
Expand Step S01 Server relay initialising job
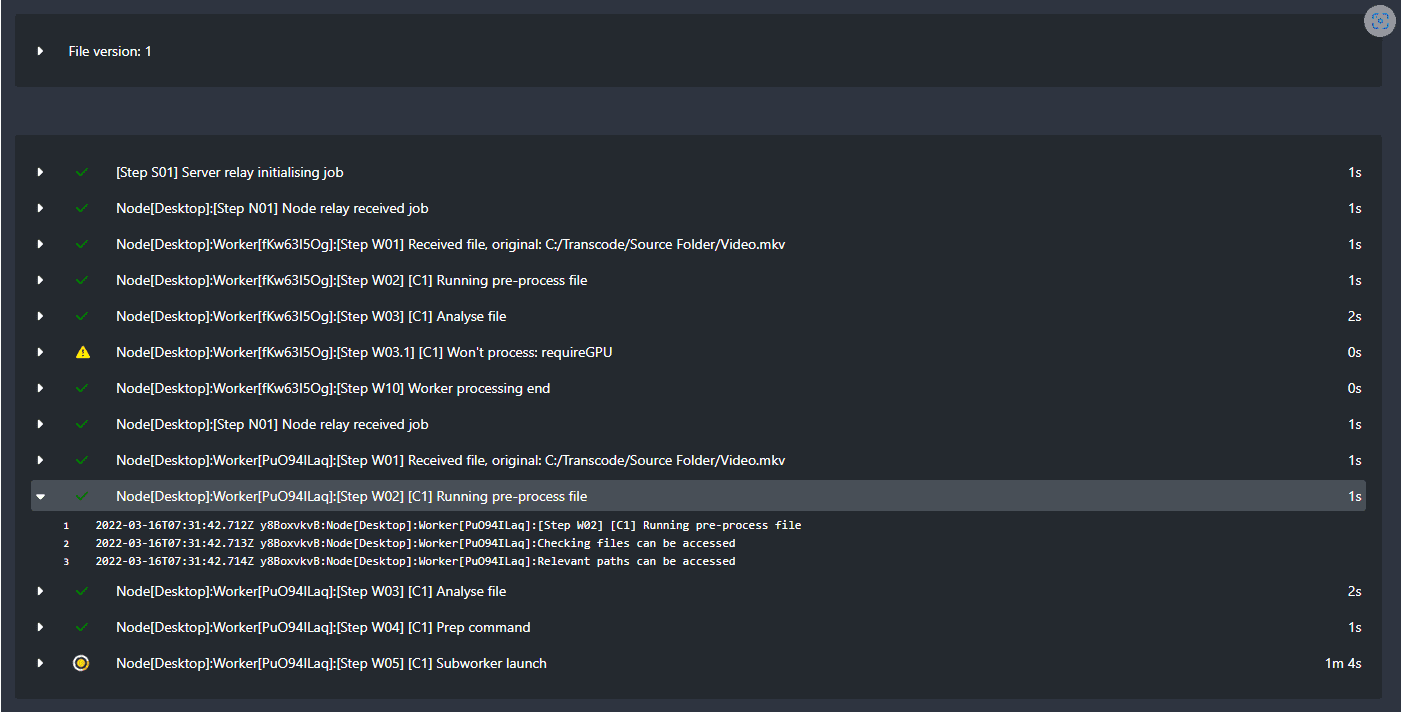point(41,172)
